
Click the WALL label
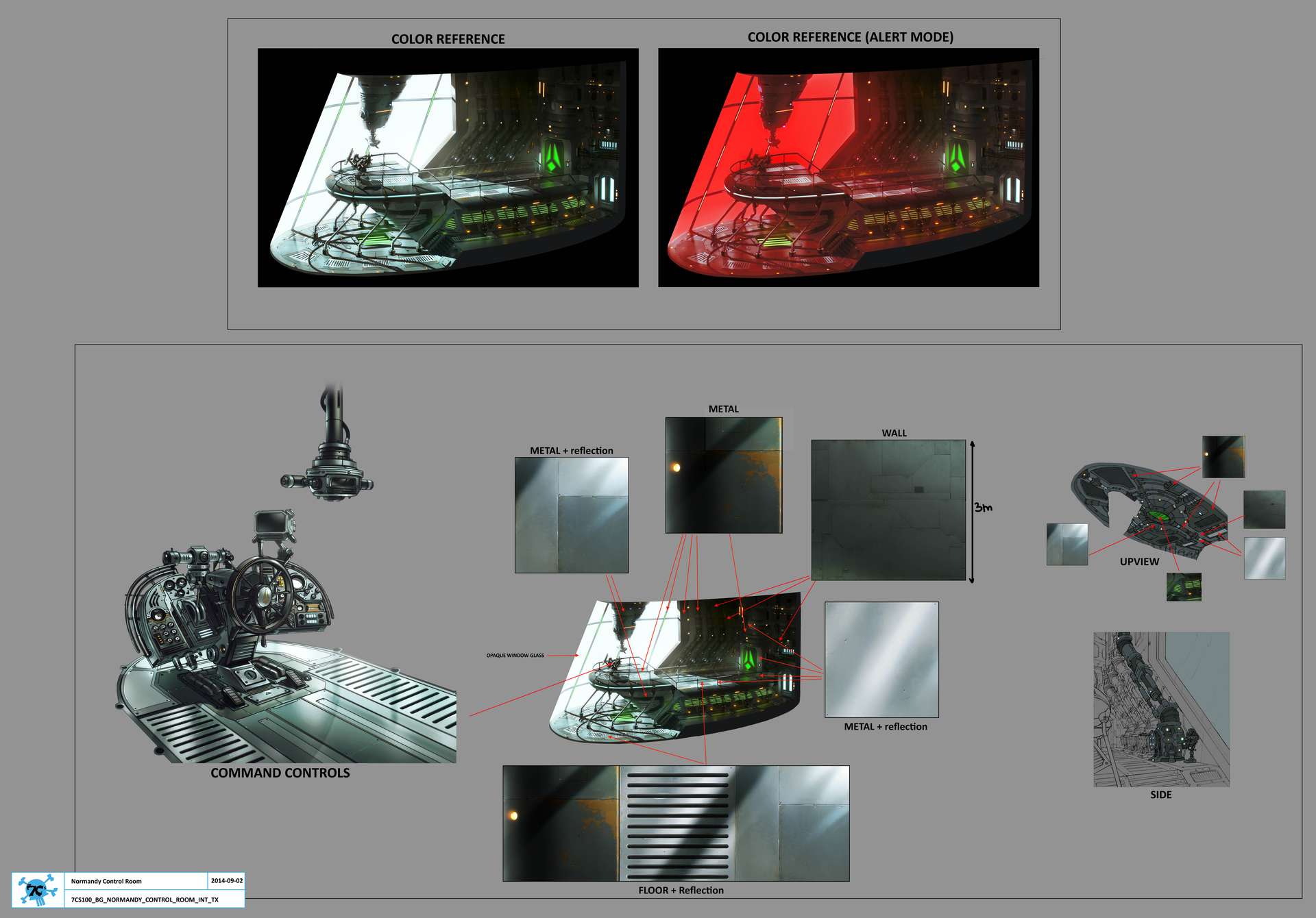tap(894, 433)
